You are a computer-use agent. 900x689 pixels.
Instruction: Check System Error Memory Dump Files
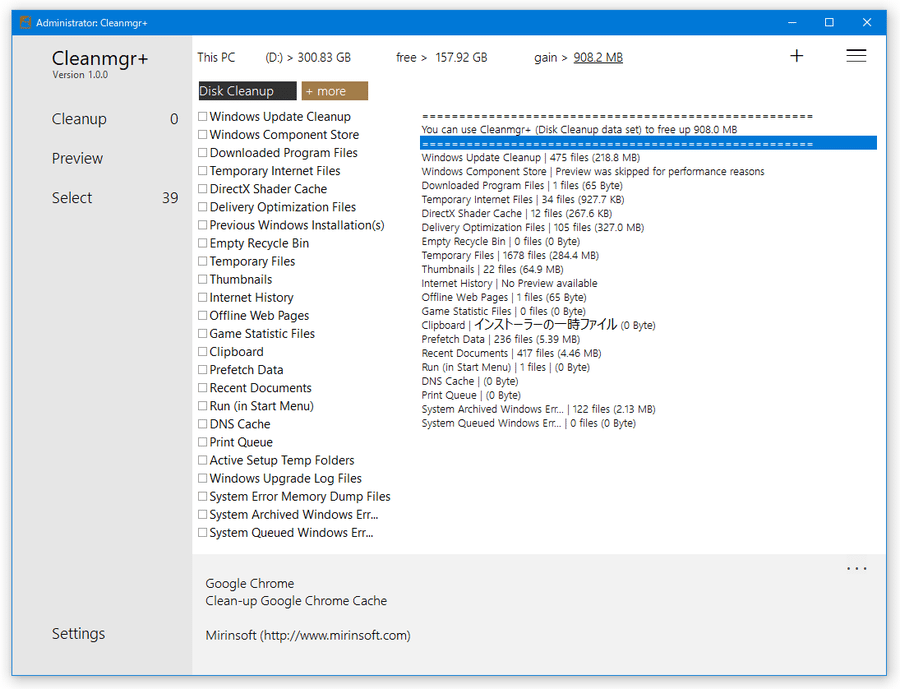coord(203,497)
